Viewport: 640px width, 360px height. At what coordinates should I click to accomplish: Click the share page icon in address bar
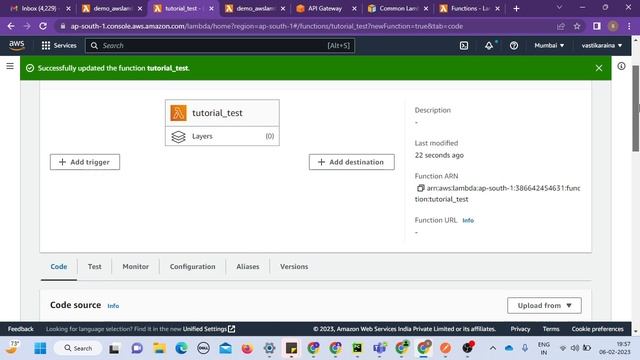coord(561,26)
